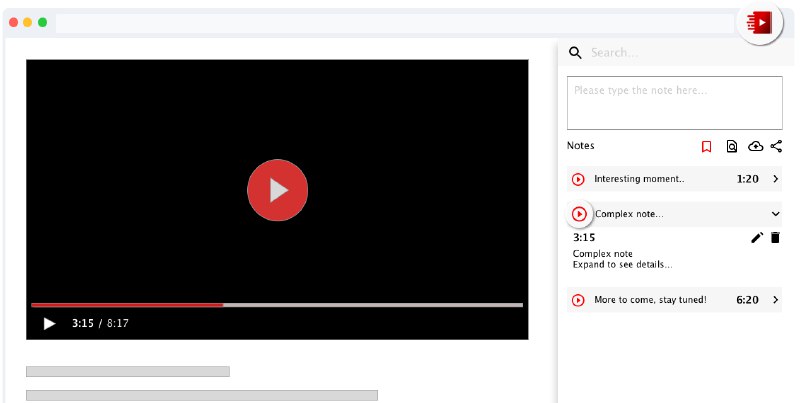This screenshot has height=403, width=800.
Task: Click the browser address bar
Action: [x=394, y=23]
